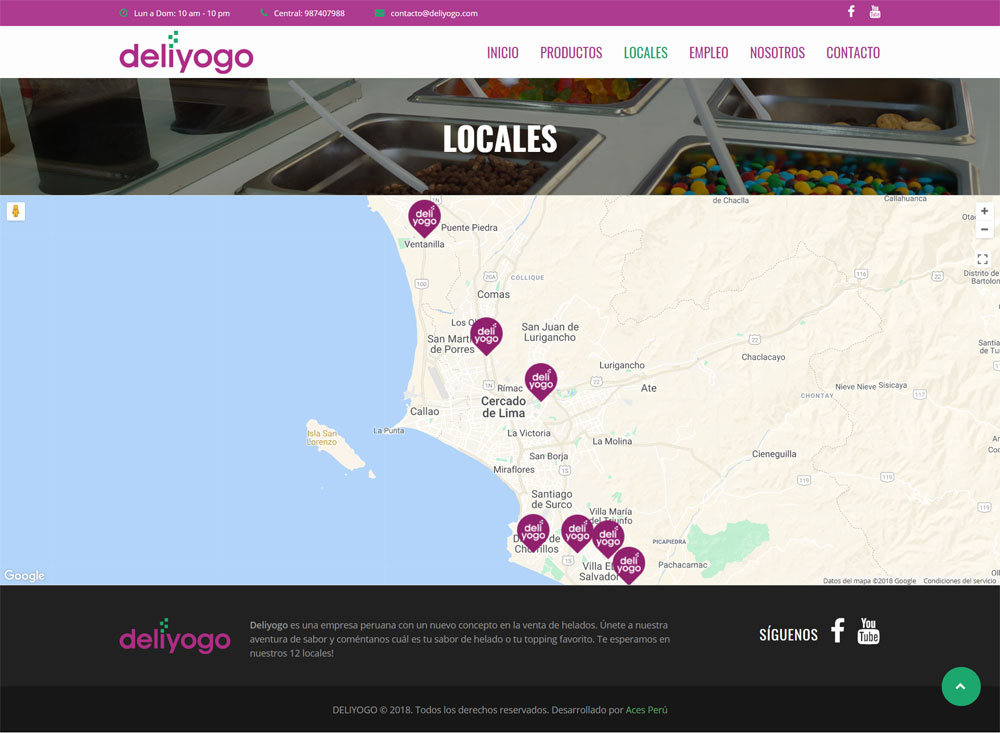The image size is (1000, 733).
Task: Click the 'Lun a Dom: 10 am - 10 pm' text
Action: (182, 13)
